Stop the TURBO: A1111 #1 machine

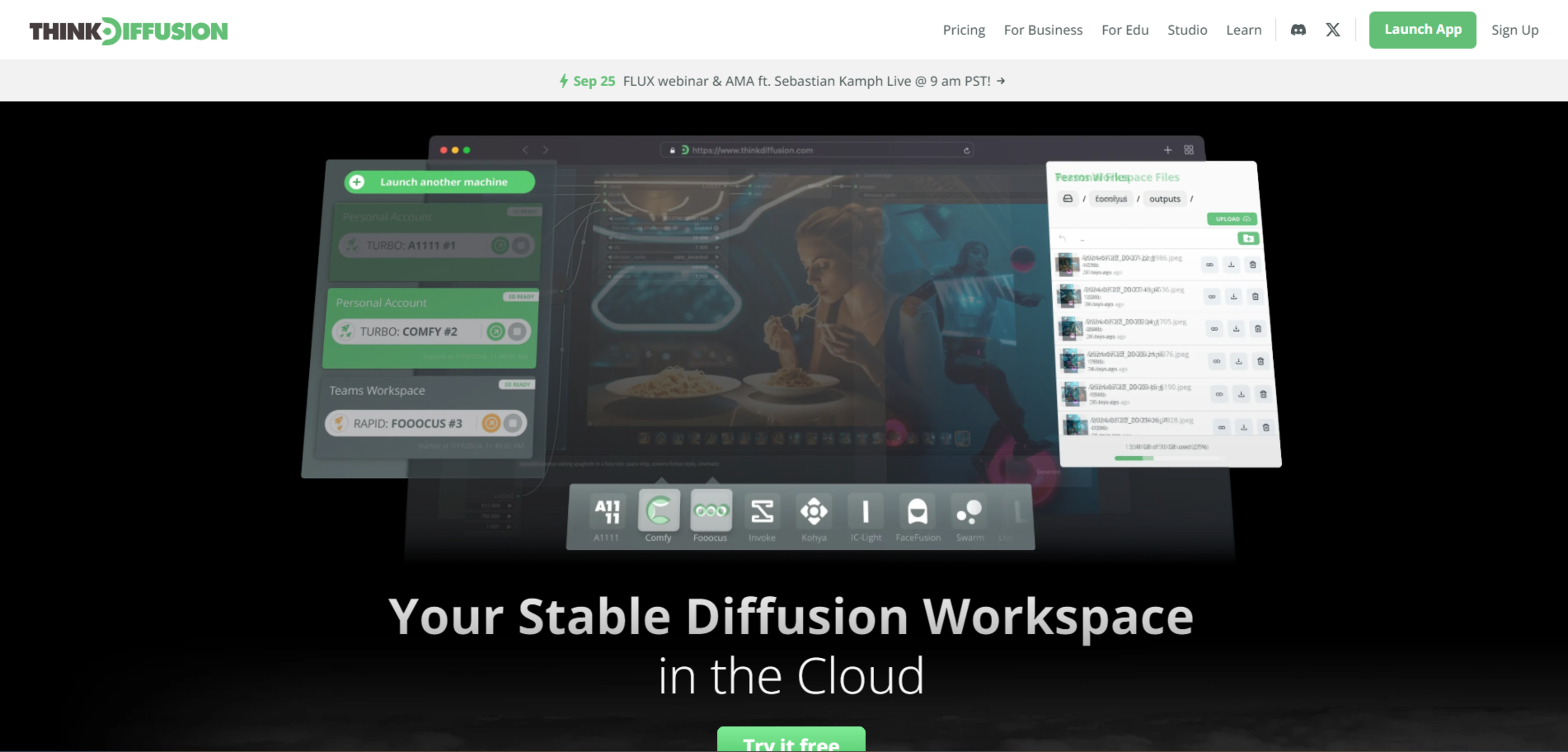(521, 245)
